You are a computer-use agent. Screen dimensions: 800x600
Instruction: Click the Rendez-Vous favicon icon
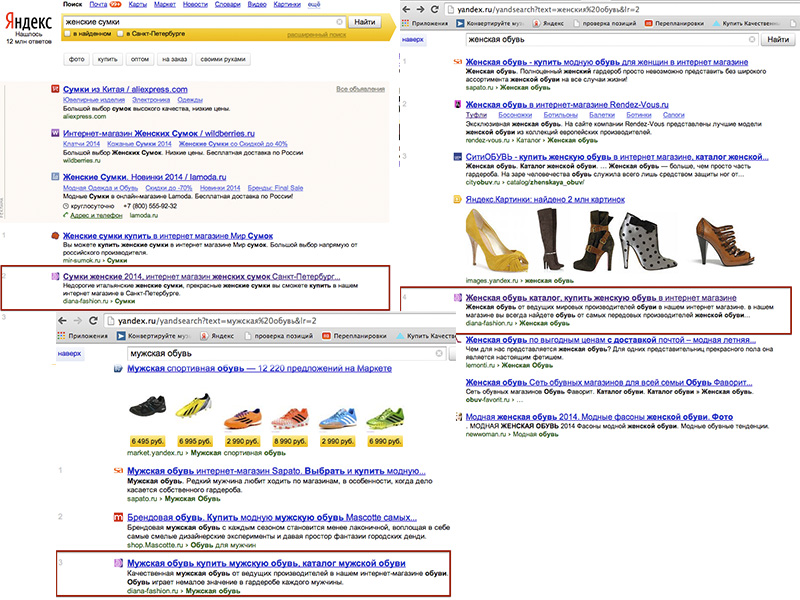click(458, 105)
